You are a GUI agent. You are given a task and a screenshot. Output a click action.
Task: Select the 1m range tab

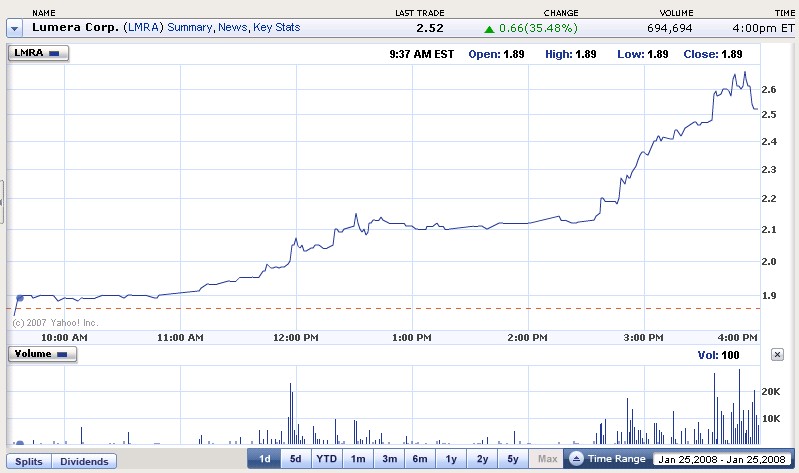[x=358, y=459]
